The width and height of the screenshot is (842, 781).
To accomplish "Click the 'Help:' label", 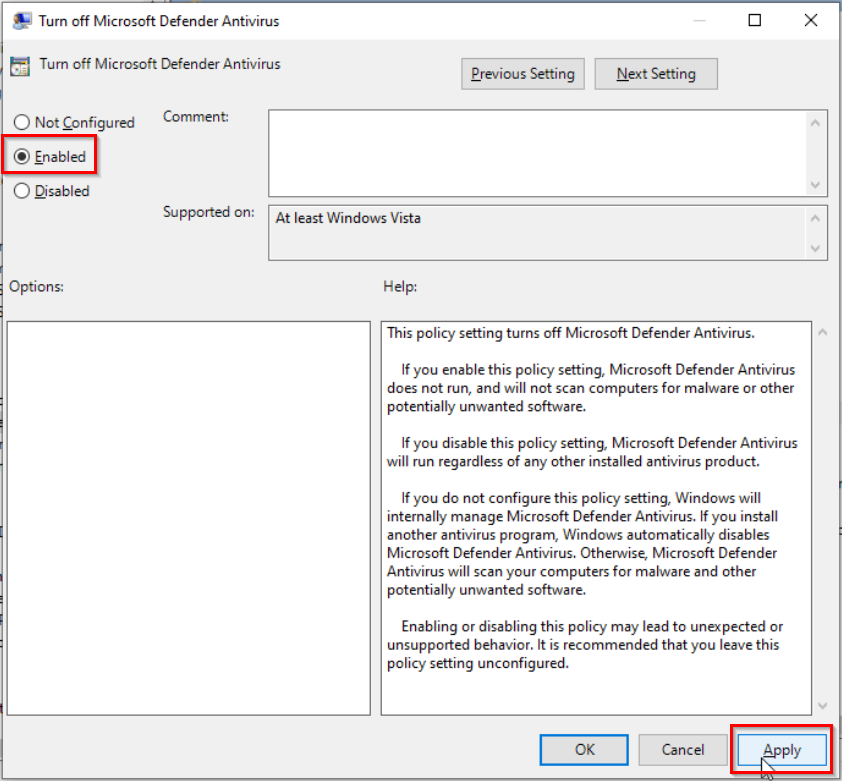I will pos(400,286).
